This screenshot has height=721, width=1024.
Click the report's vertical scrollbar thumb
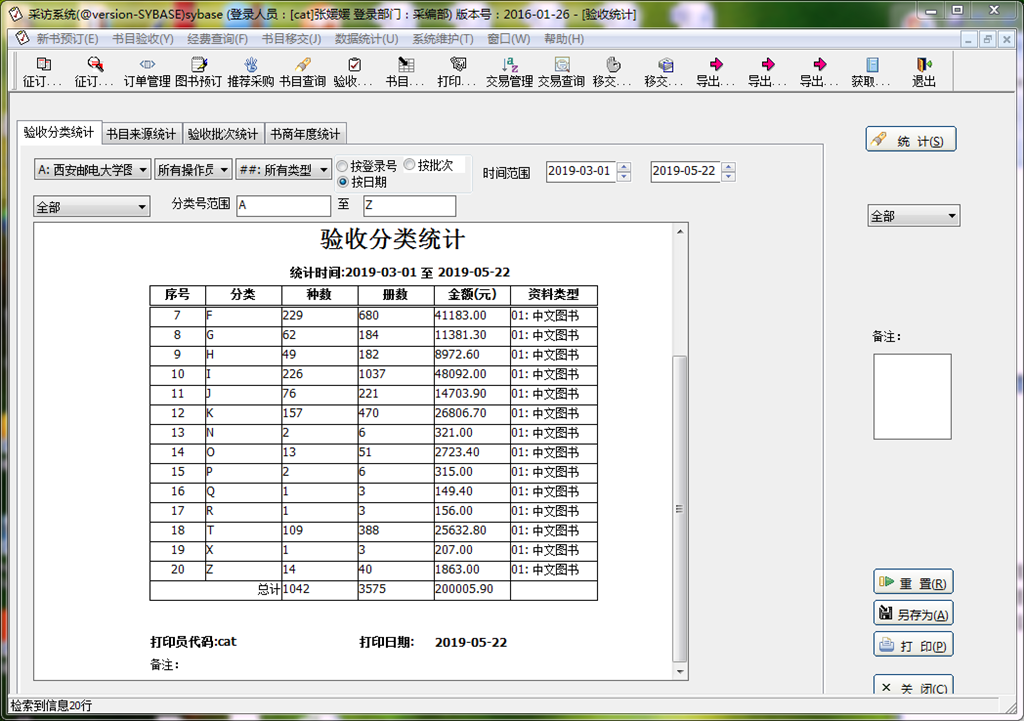680,508
